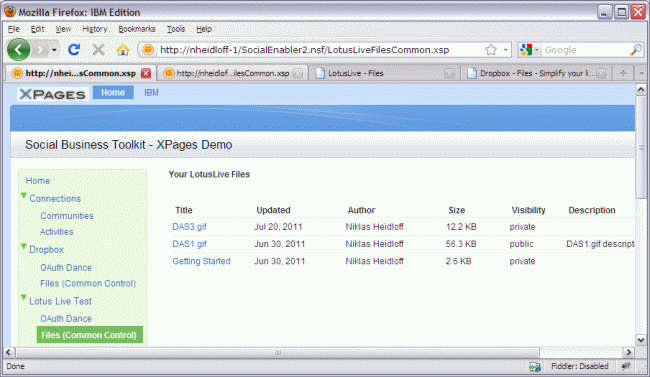The height and width of the screenshot is (377, 650).
Task: Click the horizontal scrollbar right arrow
Action: (x=628, y=353)
